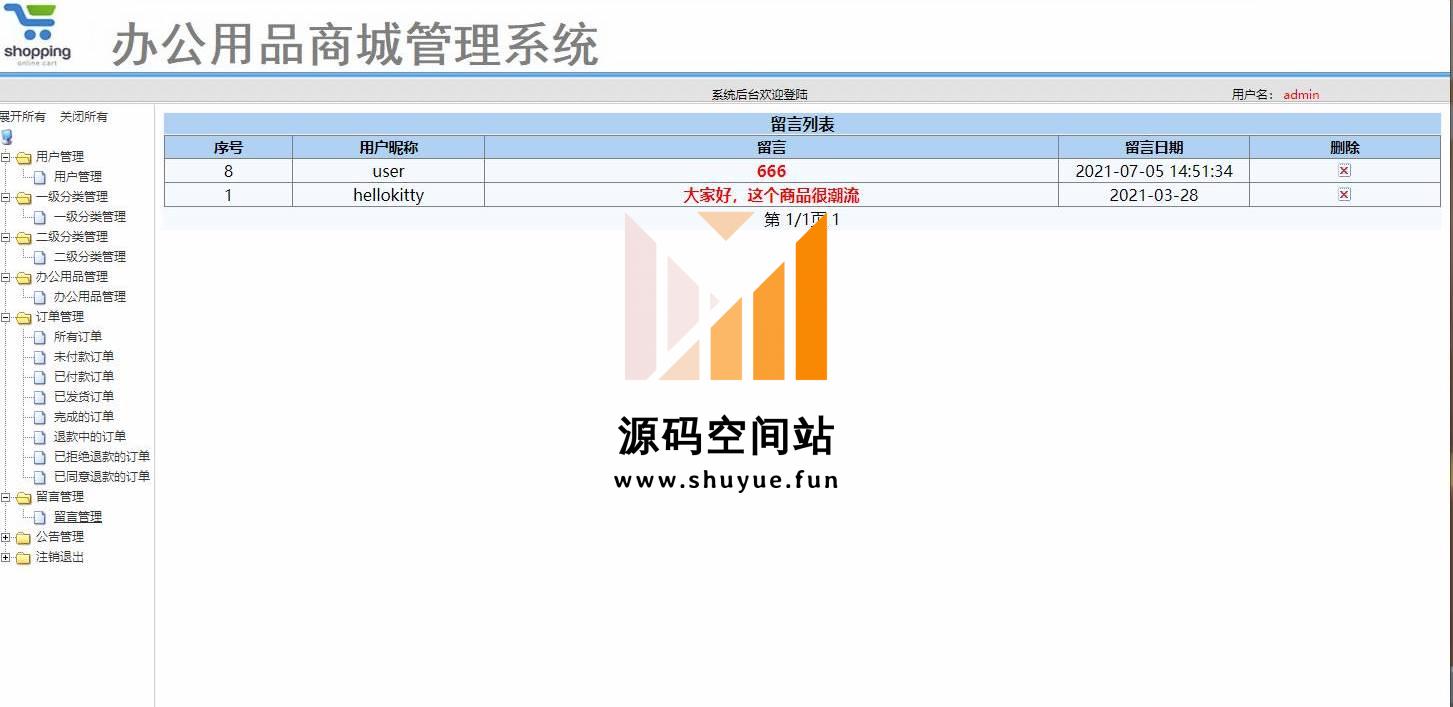Open 未付款订单 in the sidebar
1453x707 pixels.
tap(84, 357)
